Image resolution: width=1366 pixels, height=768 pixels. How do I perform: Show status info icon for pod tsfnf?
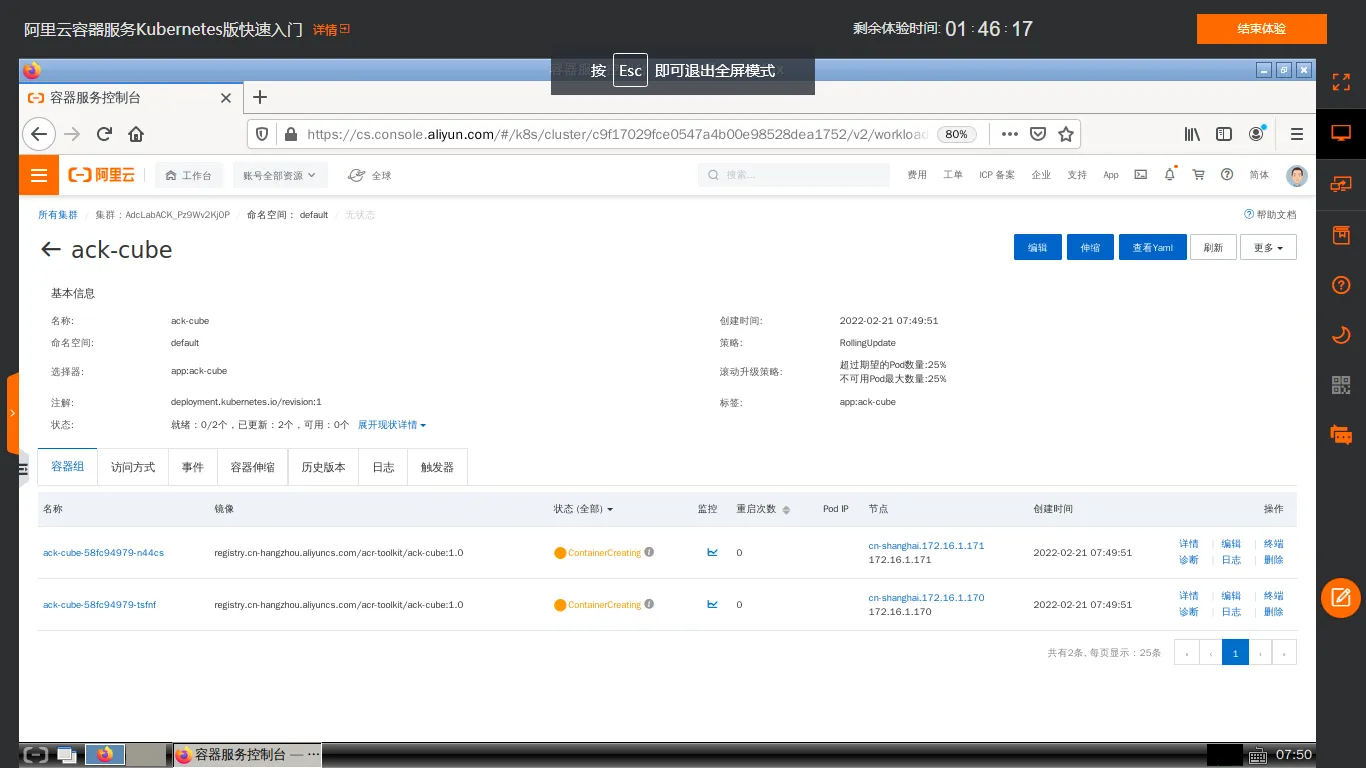pyautogui.click(x=649, y=604)
